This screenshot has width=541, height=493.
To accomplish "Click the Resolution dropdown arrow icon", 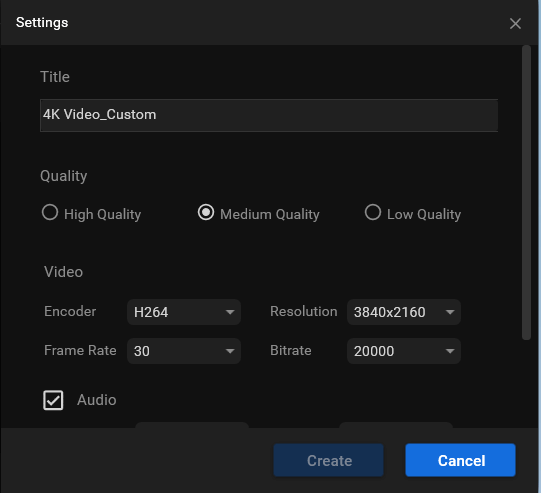I will (x=450, y=312).
